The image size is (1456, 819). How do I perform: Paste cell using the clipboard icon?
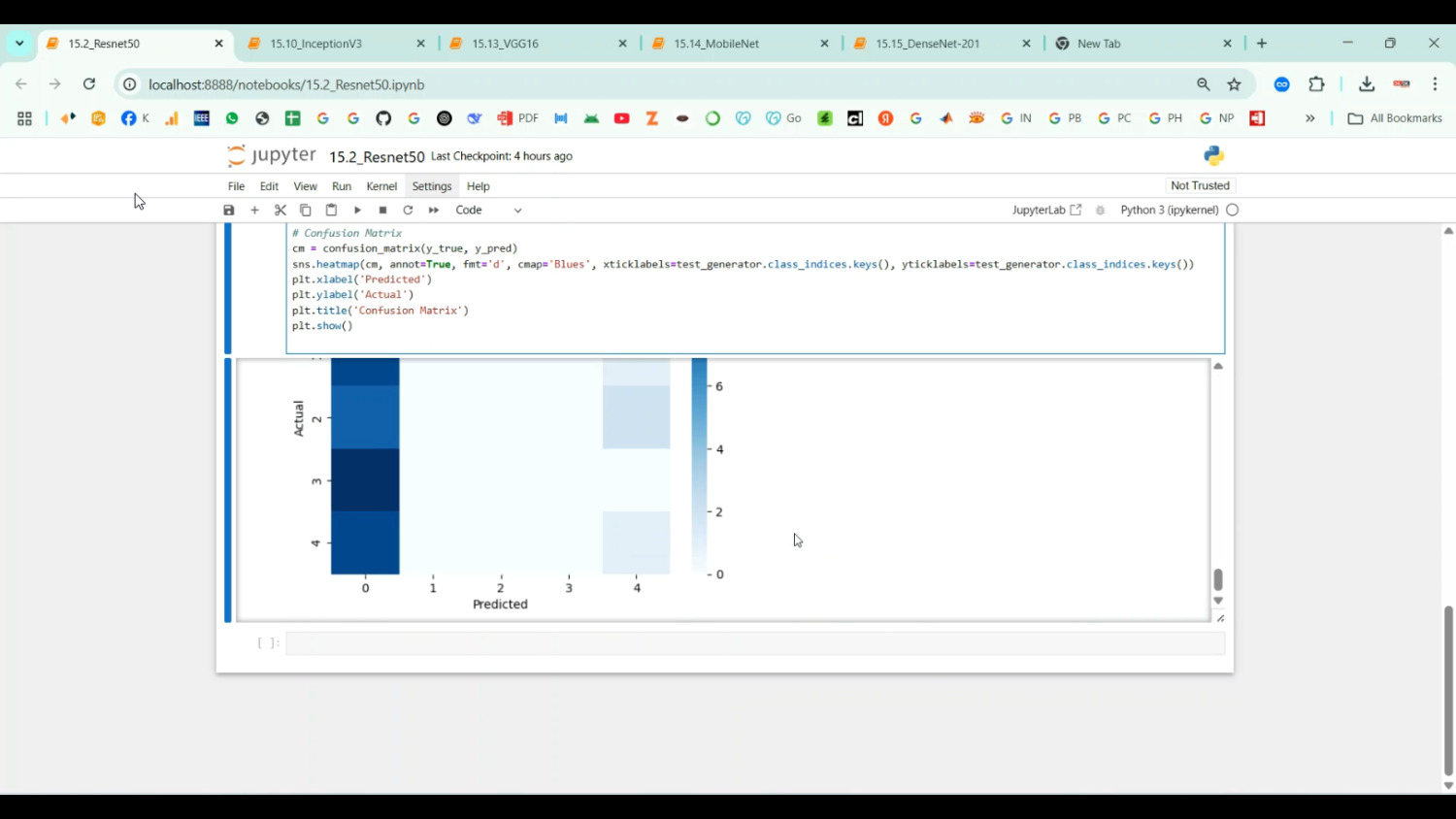pyautogui.click(x=331, y=211)
